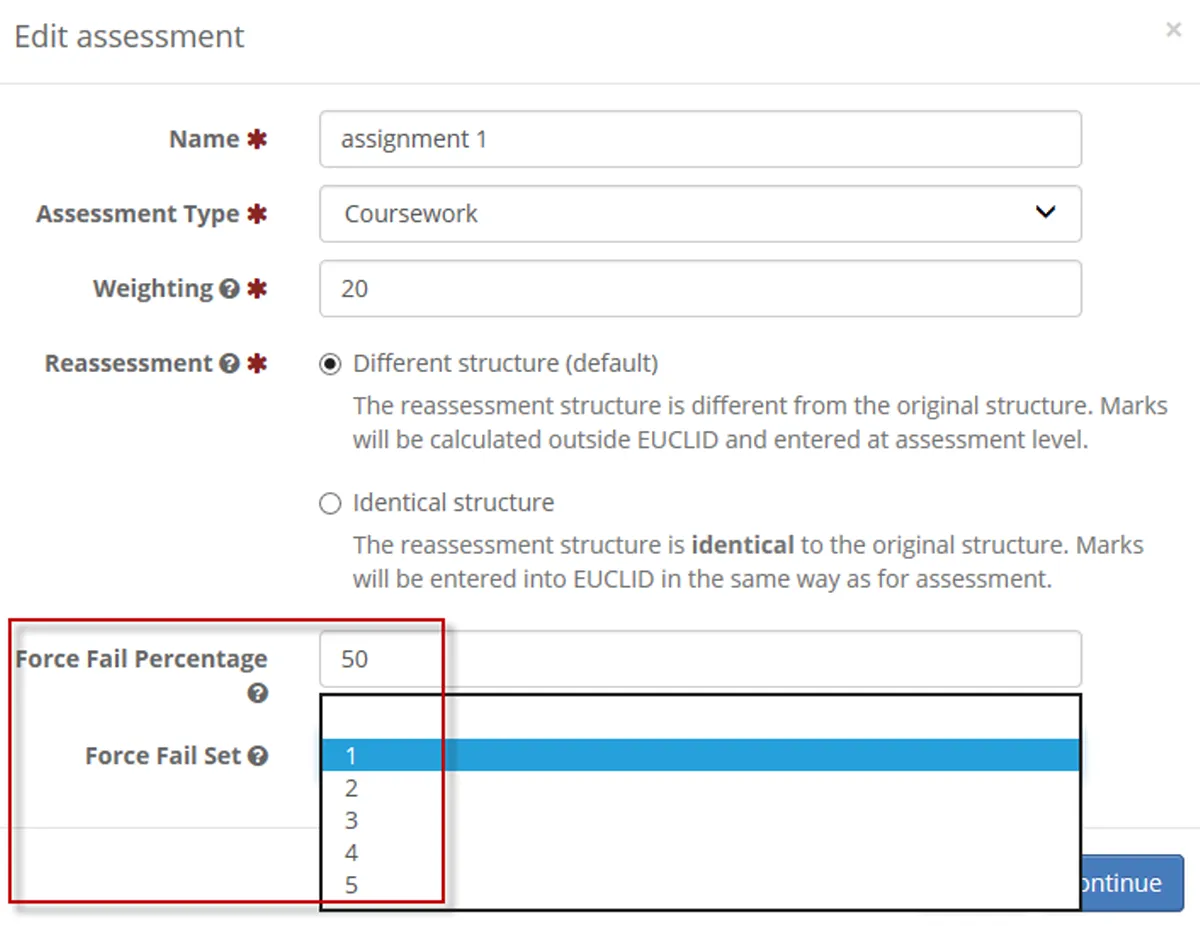This screenshot has width=1200, height=926.
Task: Select the Different structure (default) radio button
Action: [330, 364]
